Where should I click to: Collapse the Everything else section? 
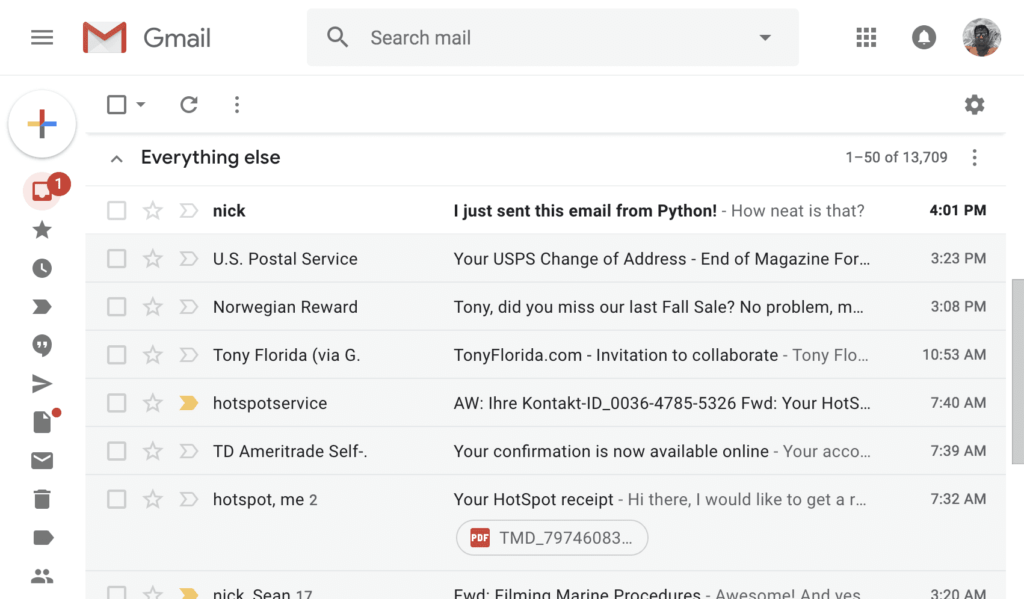pyautogui.click(x=116, y=158)
